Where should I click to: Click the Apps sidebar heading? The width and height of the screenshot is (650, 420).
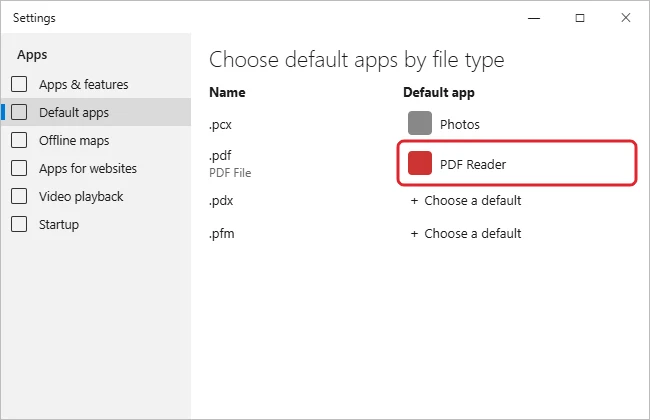[x=32, y=55]
